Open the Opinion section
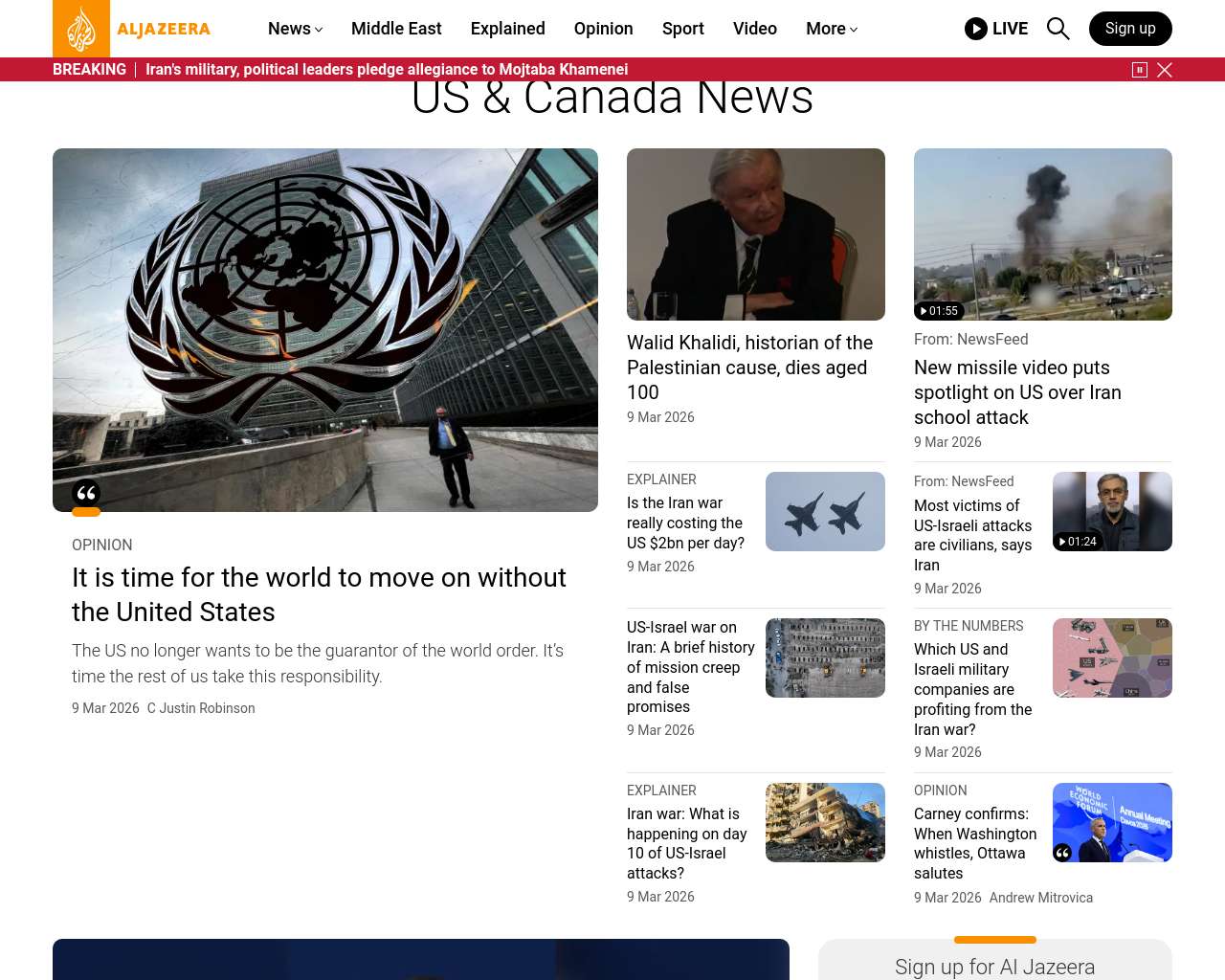Viewport: 1225px width, 980px height. click(x=604, y=29)
